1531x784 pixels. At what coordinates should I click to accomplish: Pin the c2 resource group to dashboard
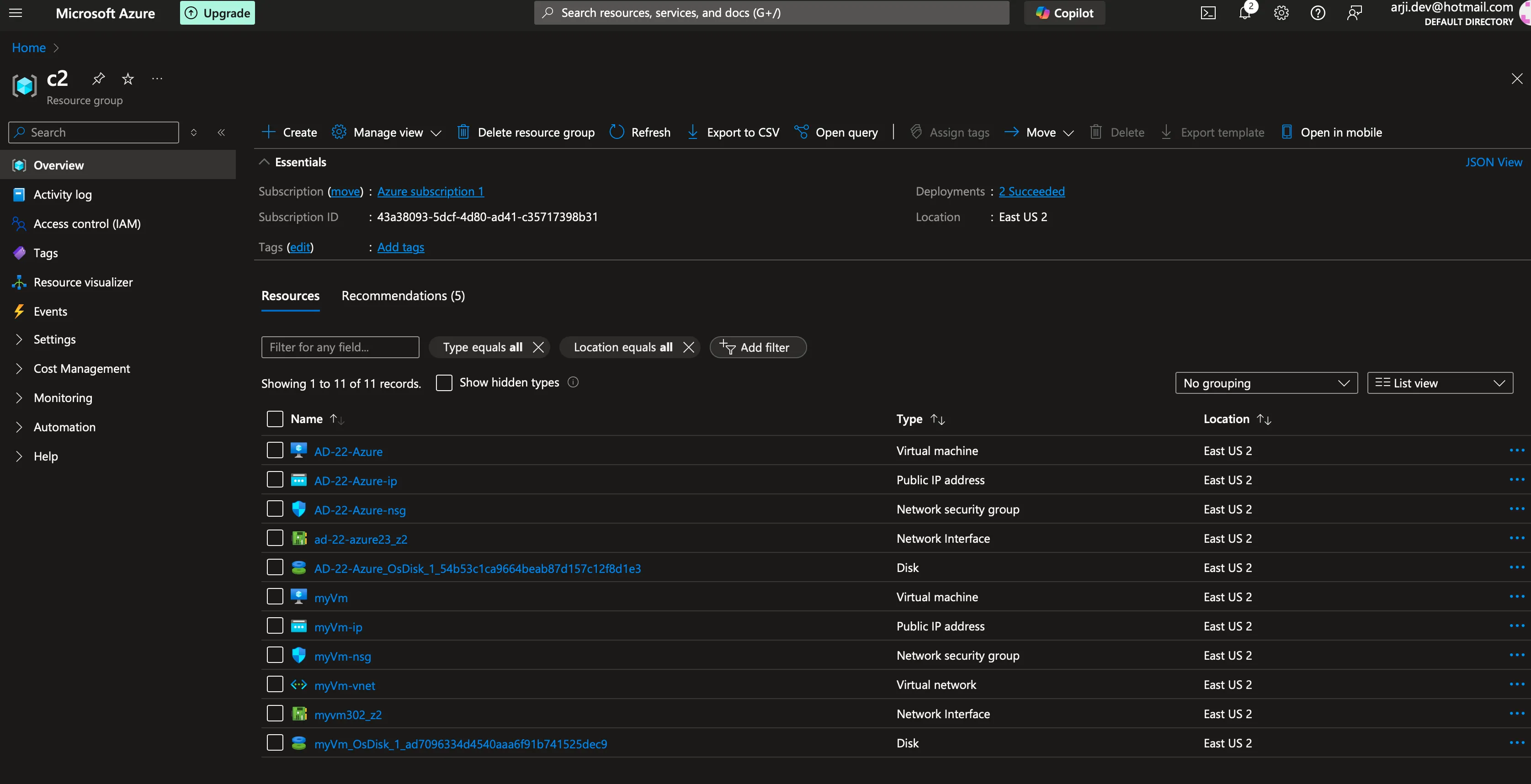pos(98,79)
